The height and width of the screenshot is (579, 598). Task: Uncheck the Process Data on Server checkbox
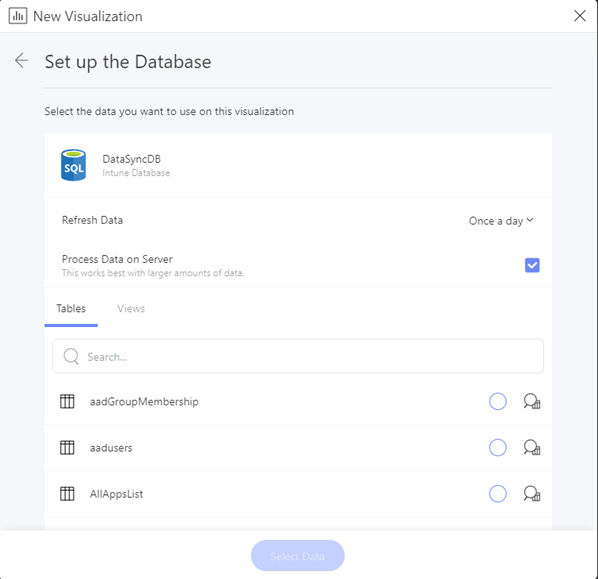[x=532, y=265]
